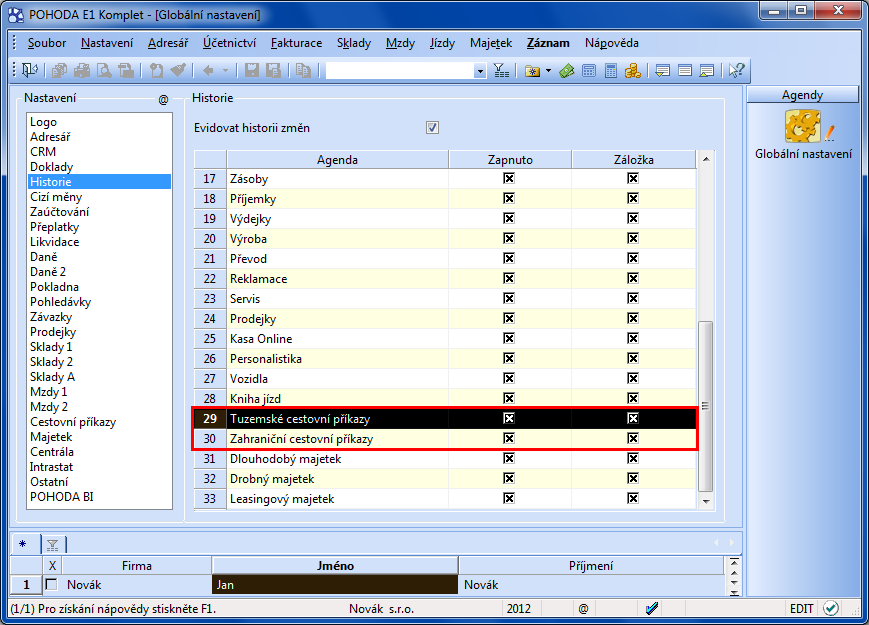Toggle Zapnuto checkbox for Leasingový majetek
Screen dimensions: 869x625
[x=509, y=498]
